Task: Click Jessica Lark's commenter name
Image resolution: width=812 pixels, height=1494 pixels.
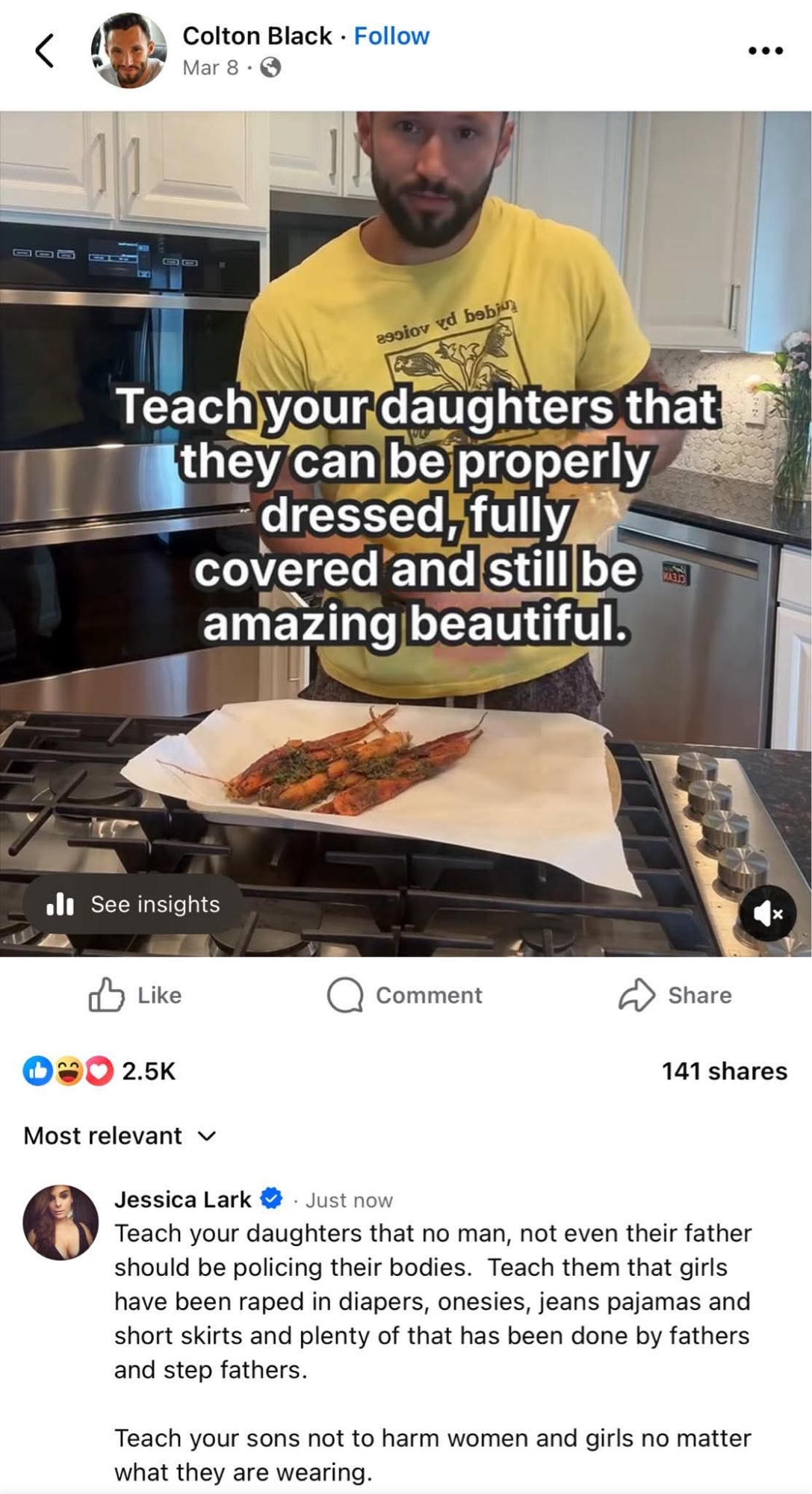Action: click(x=182, y=1200)
